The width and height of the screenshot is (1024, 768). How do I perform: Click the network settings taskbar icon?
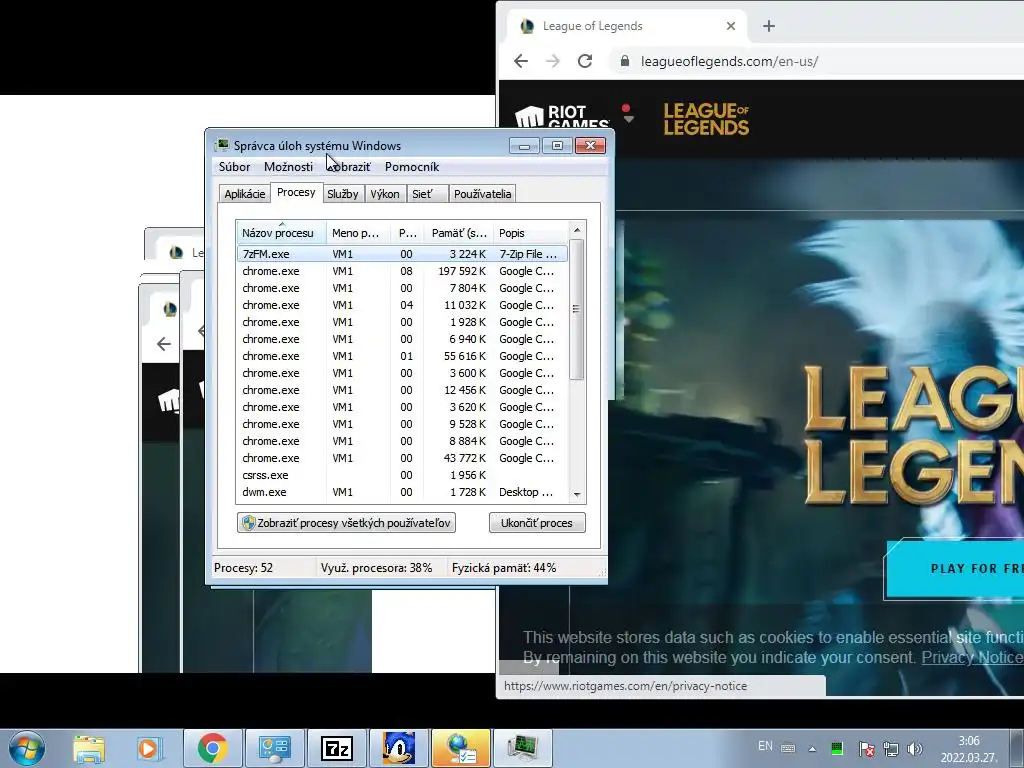point(460,748)
